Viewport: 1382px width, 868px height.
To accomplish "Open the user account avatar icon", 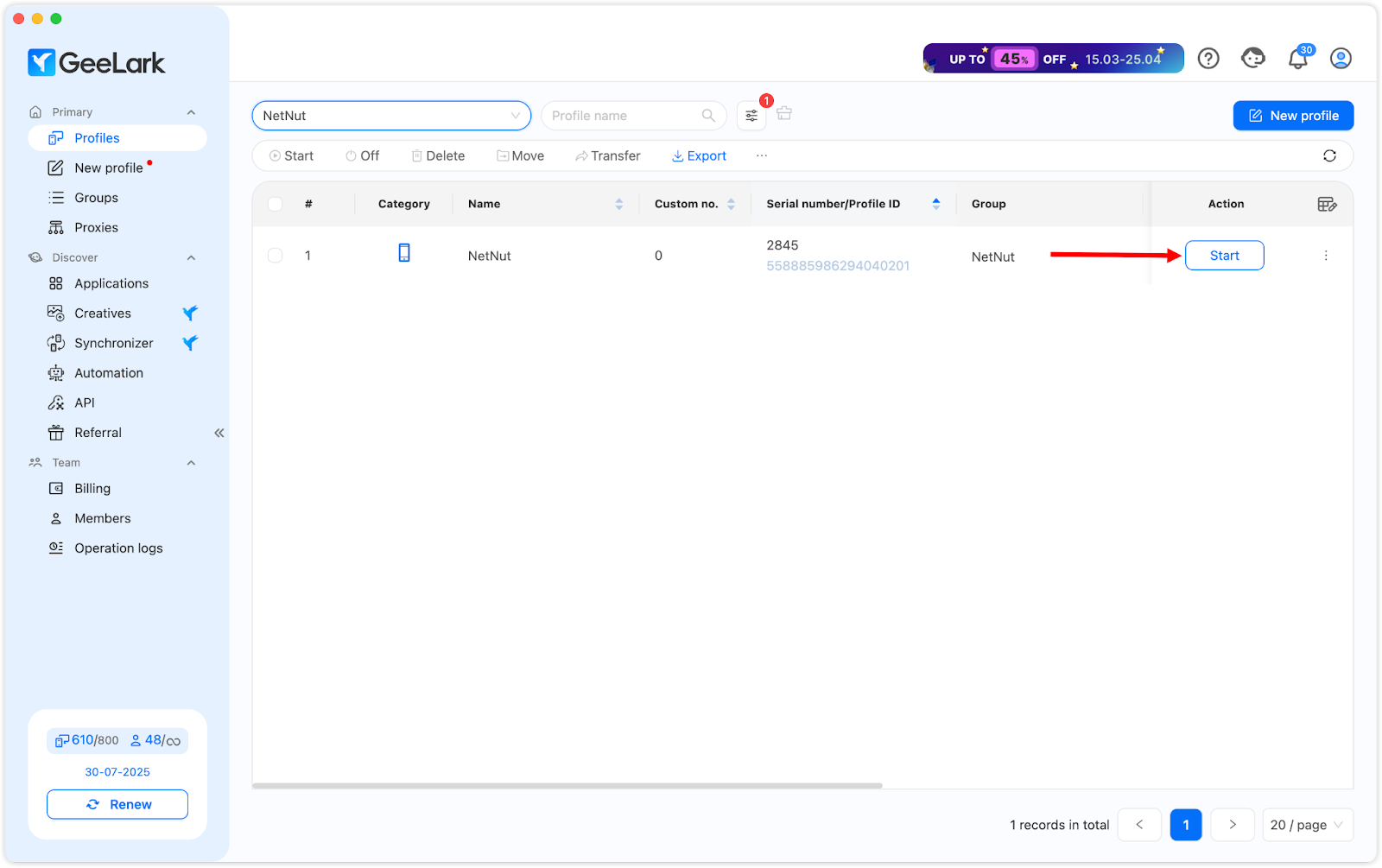I will tap(1341, 58).
